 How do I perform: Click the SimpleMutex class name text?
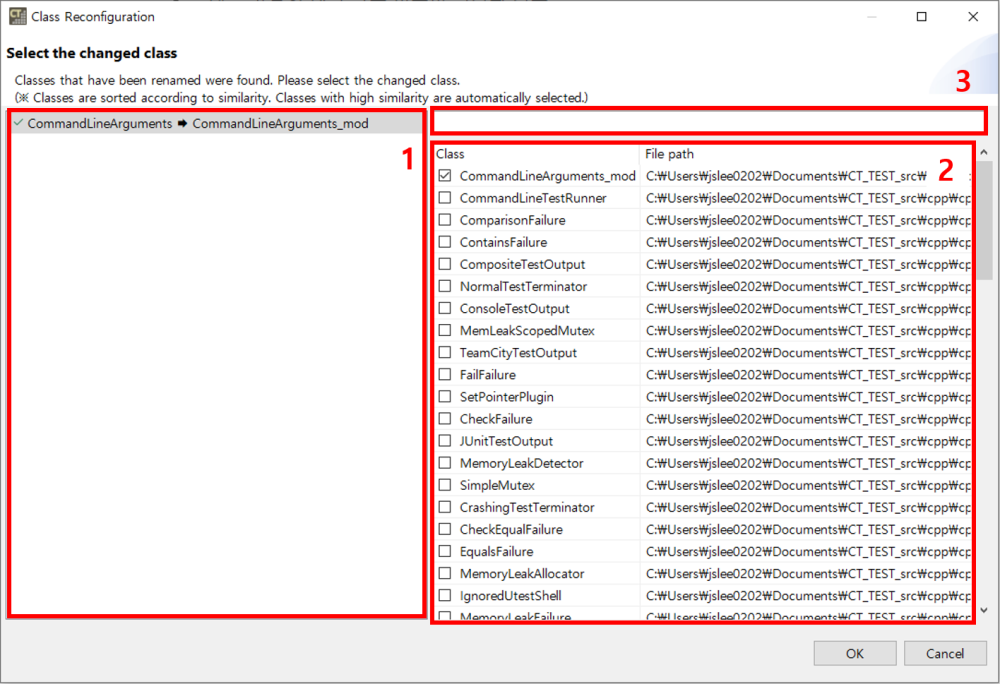pos(497,485)
